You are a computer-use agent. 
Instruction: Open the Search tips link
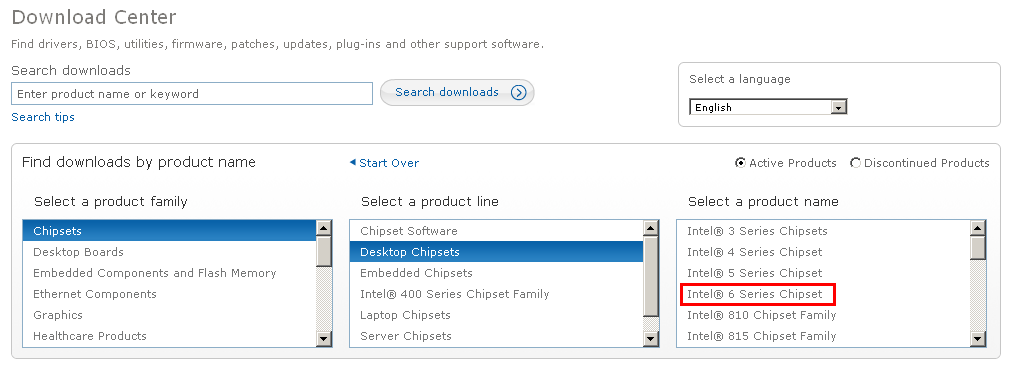click(43, 117)
